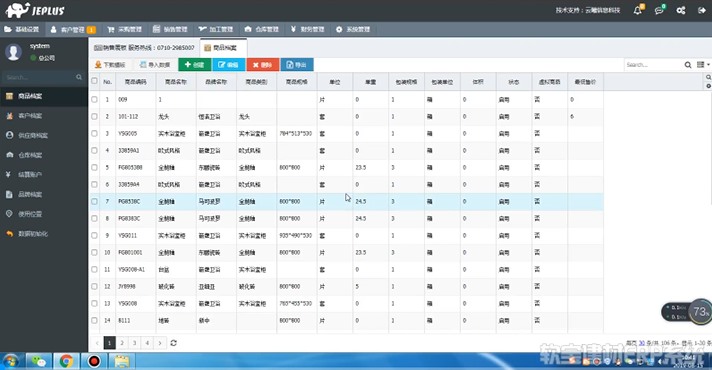Click the logout arrow icon
The width and height of the screenshot is (712, 370).
coord(702,10)
